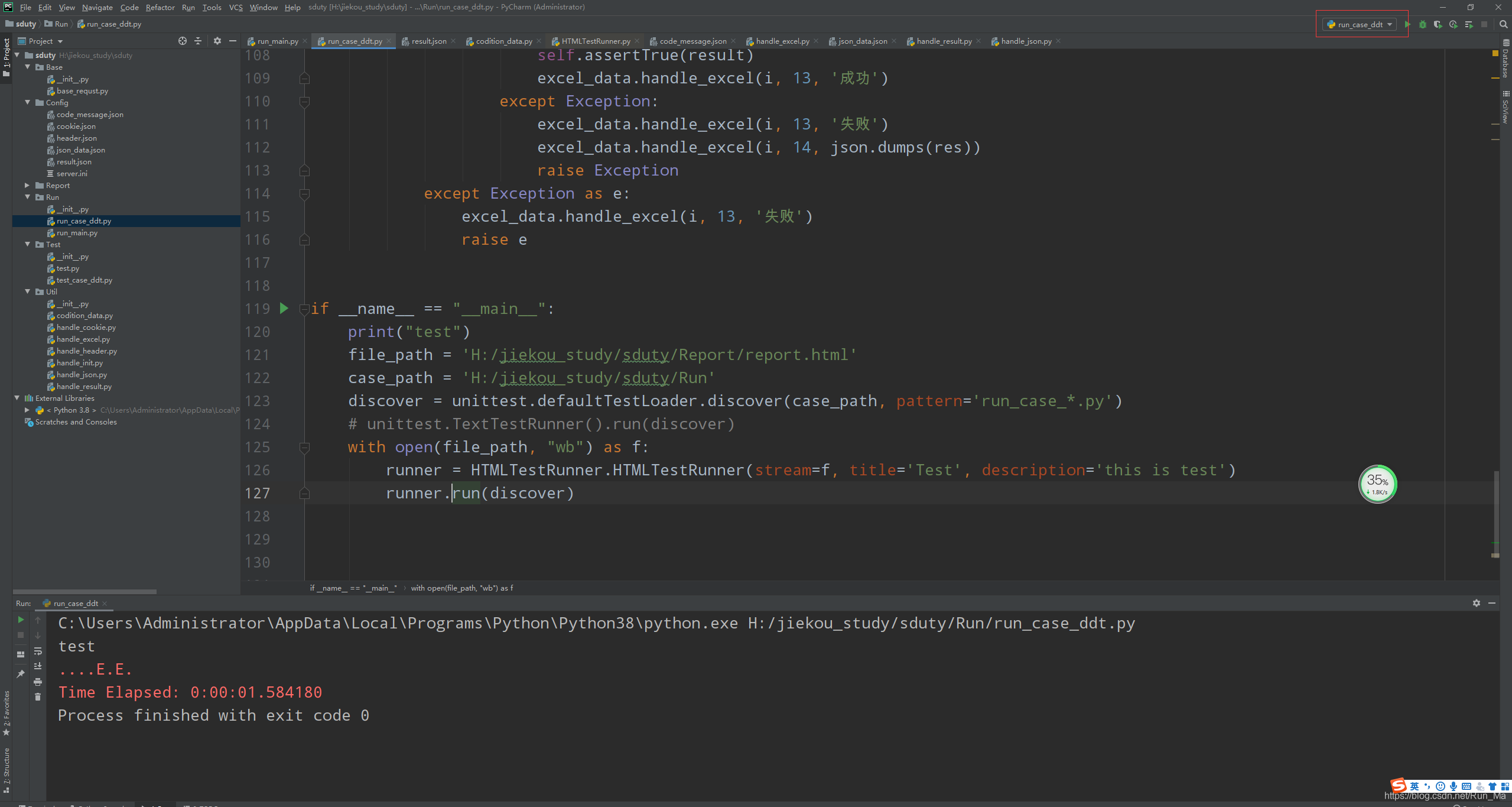Click the print icon in Run console
The image size is (1512, 807).
38,682
